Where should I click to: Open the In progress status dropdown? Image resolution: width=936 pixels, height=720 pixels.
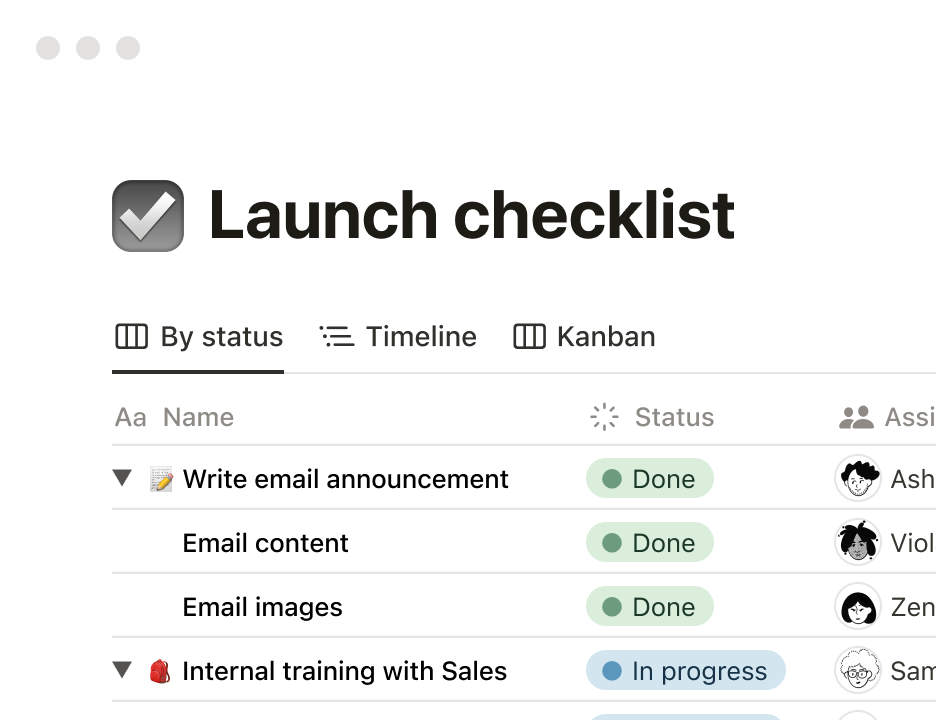[686, 671]
